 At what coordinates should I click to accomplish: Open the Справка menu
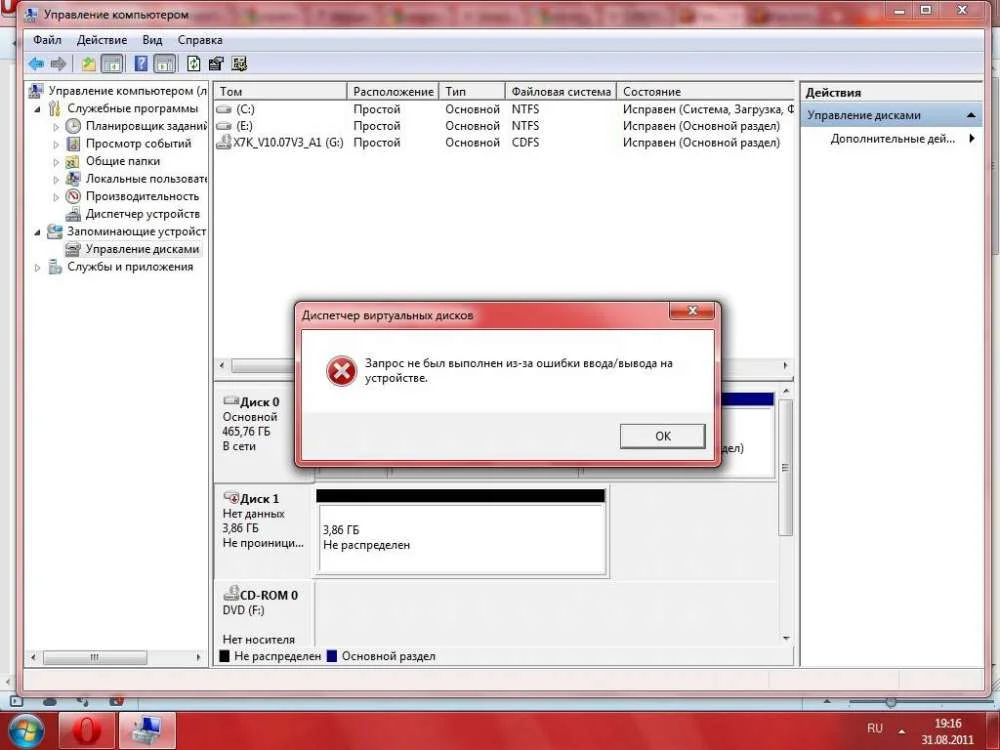tap(200, 40)
